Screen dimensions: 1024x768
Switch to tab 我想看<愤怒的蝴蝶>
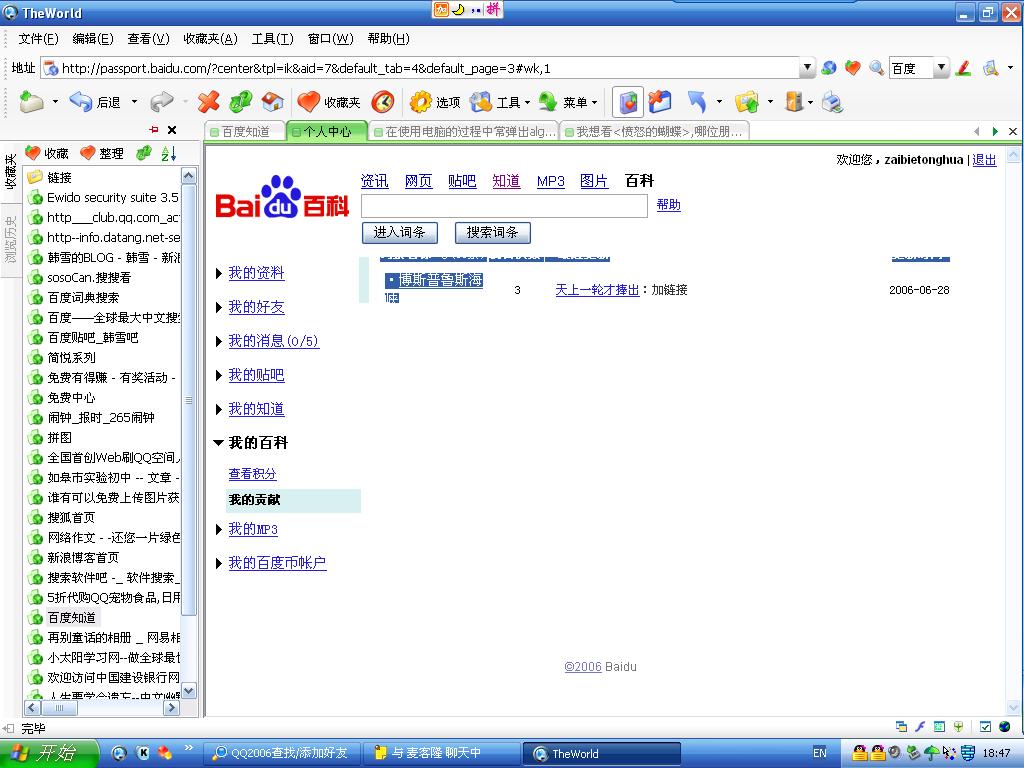(654, 131)
